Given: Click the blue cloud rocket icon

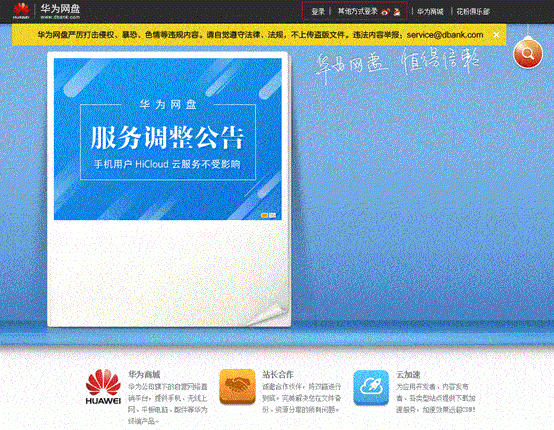Looking at the screenshot, I should click(371, 388).
